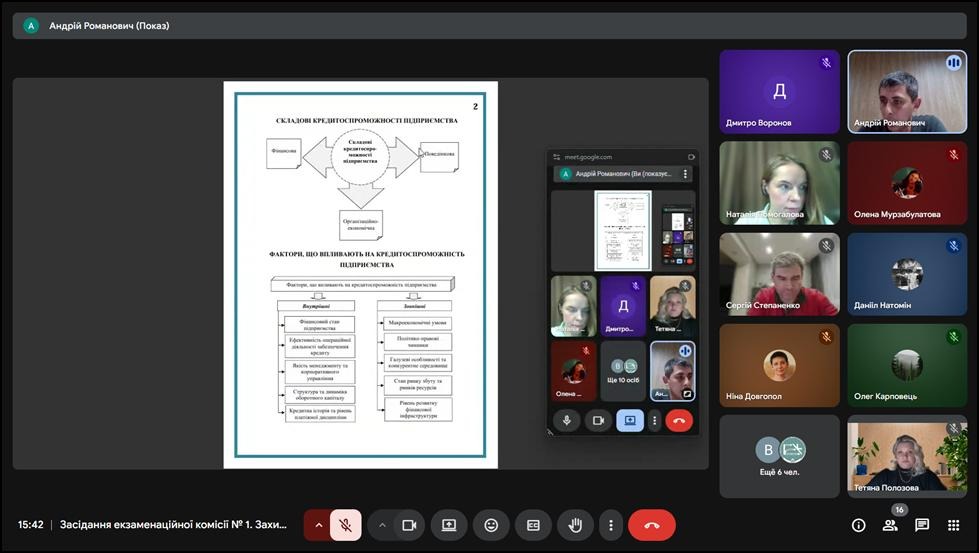The image size is (979, 553).
Task: Open the emoji reactions icon
Action: pos(491,525)
